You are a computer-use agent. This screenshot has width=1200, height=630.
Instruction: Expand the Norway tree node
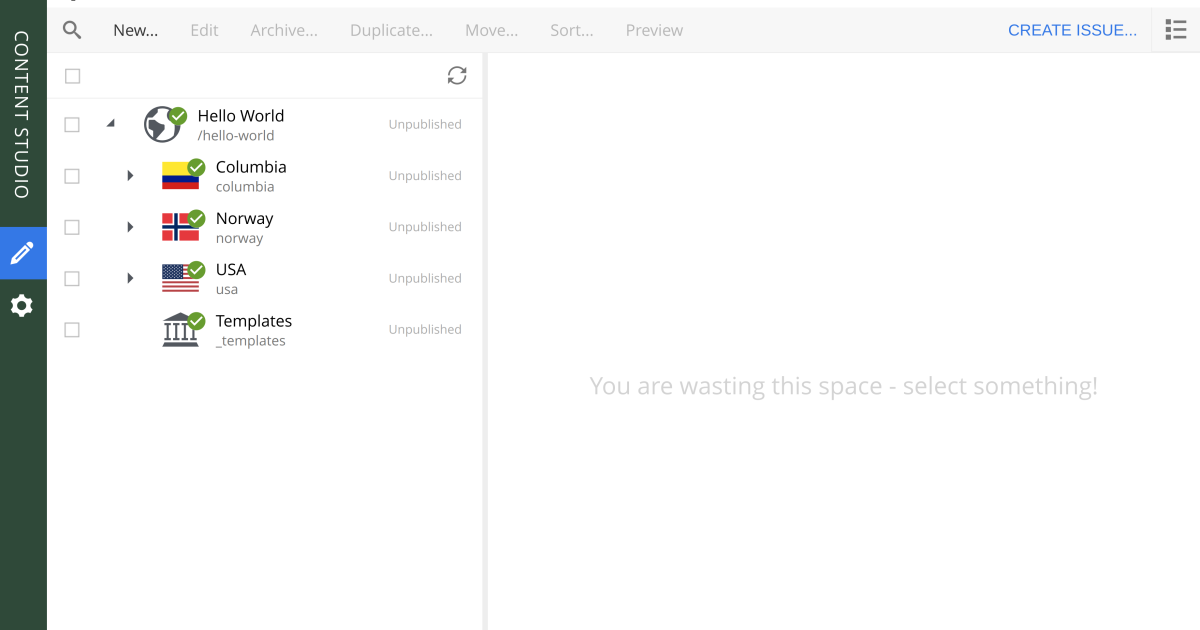(129, 227)
